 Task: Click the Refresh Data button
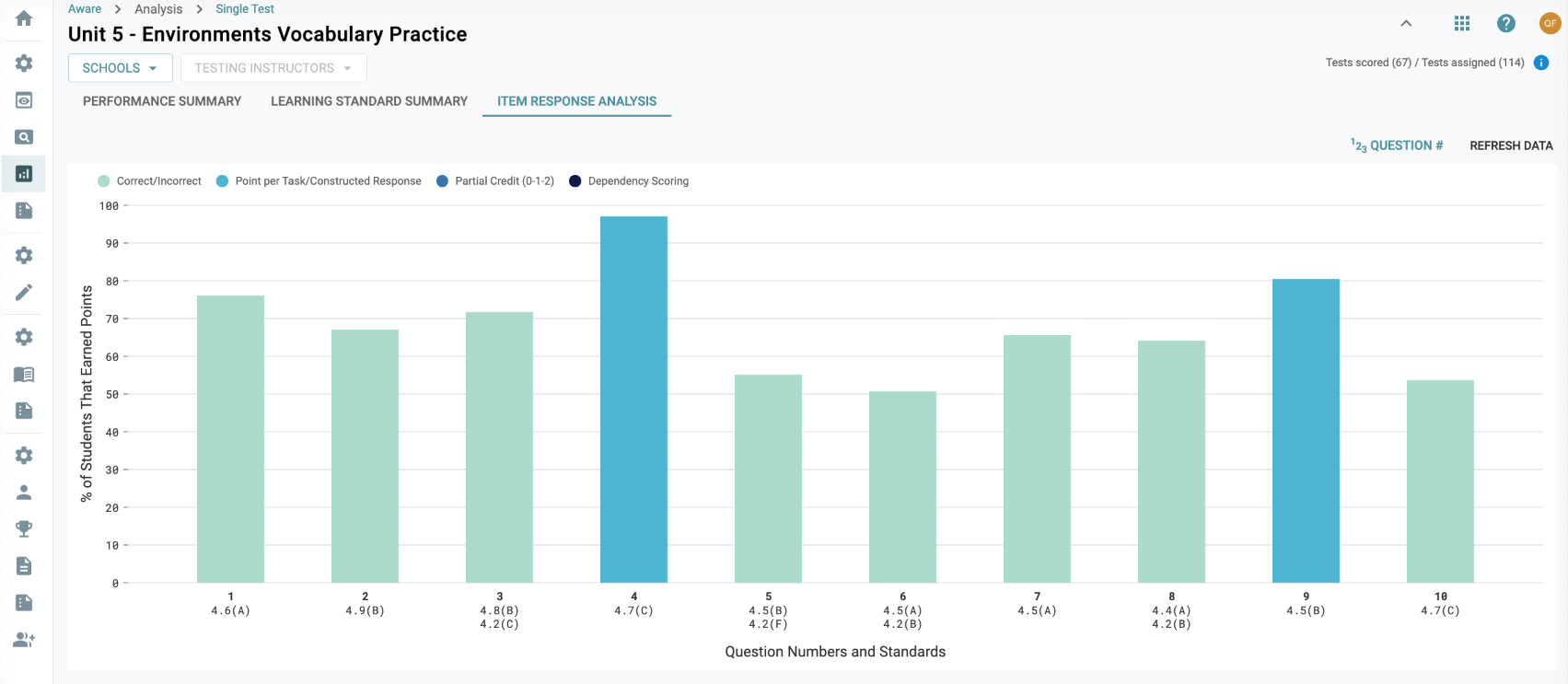pyautogui.click(x=1511, y=145)
